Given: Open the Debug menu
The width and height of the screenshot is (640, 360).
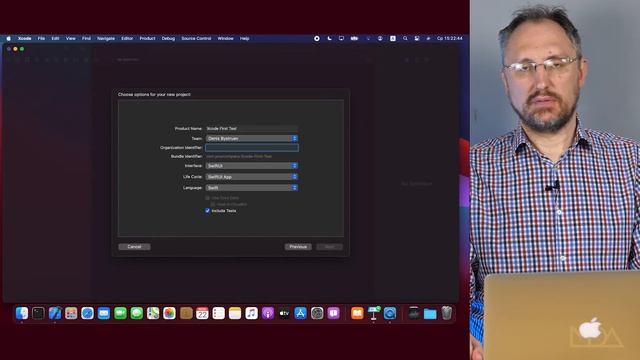Looking at the screenshot, I should pyautogui.click(x=168, y=38).
